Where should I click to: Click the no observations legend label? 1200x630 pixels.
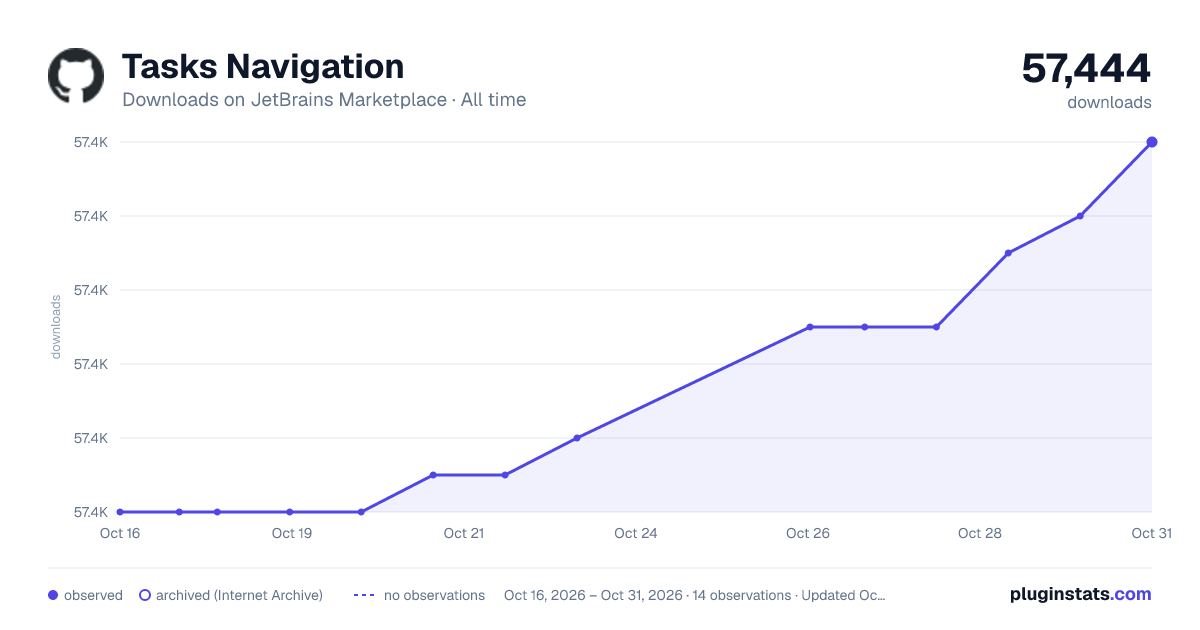[434, 595]
